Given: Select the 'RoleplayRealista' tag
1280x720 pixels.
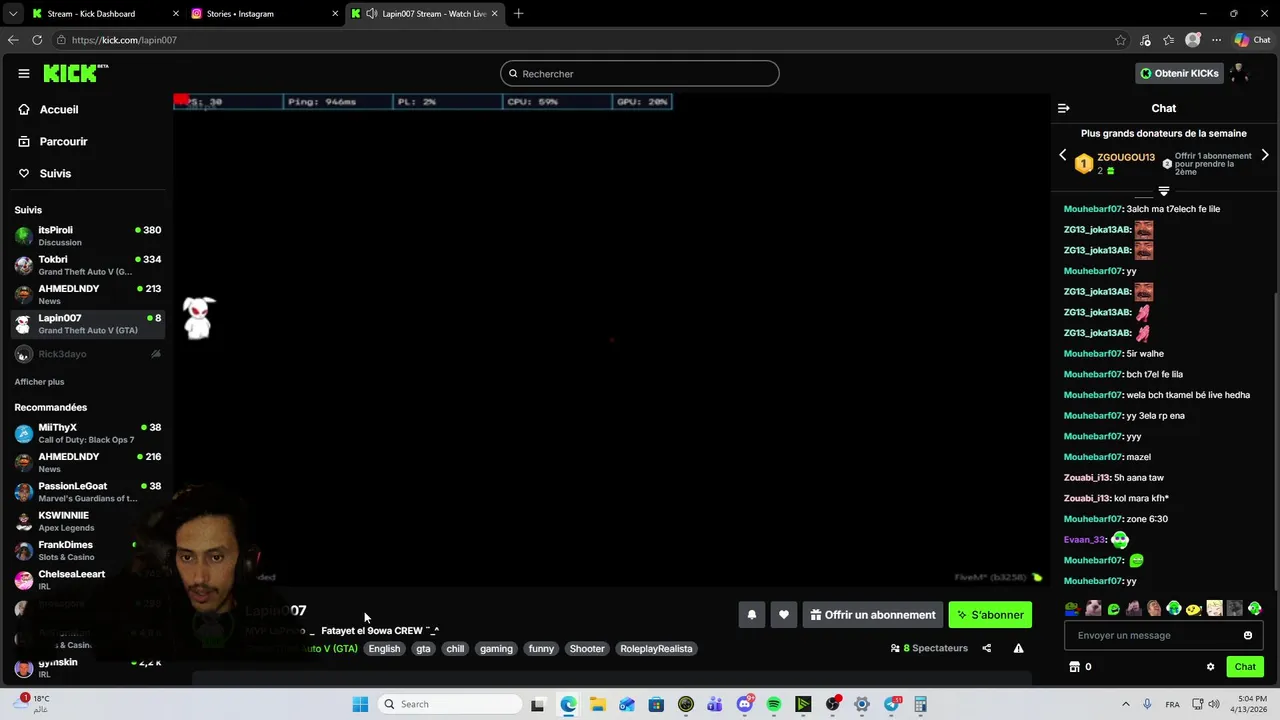Looking at the screenshot, I should [656, 649].
